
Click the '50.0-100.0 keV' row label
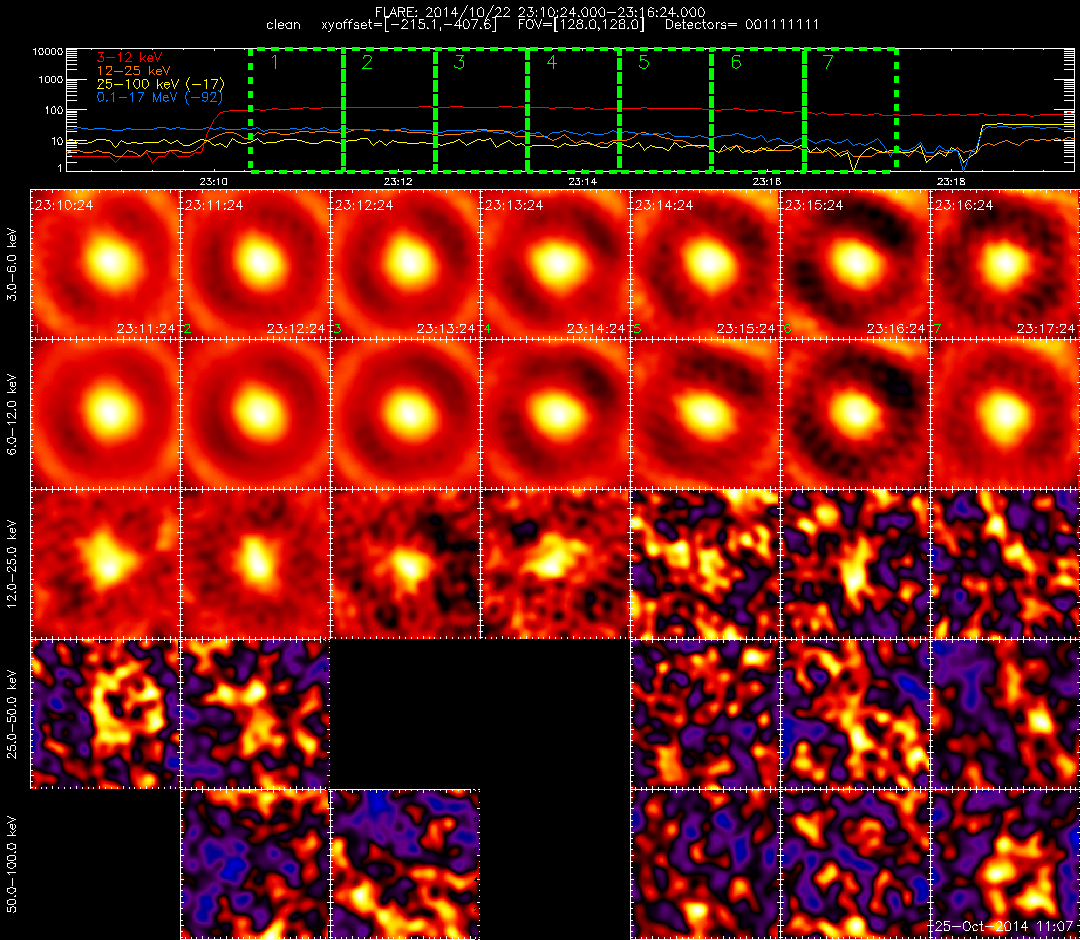pos(12,865)
